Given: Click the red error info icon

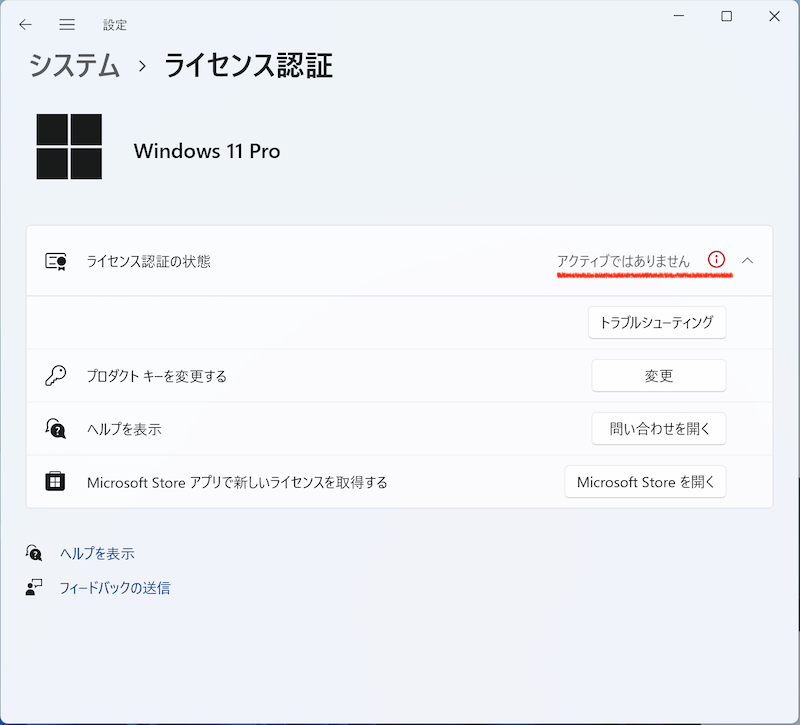Looking at the screenshot, I should [716, 259].
